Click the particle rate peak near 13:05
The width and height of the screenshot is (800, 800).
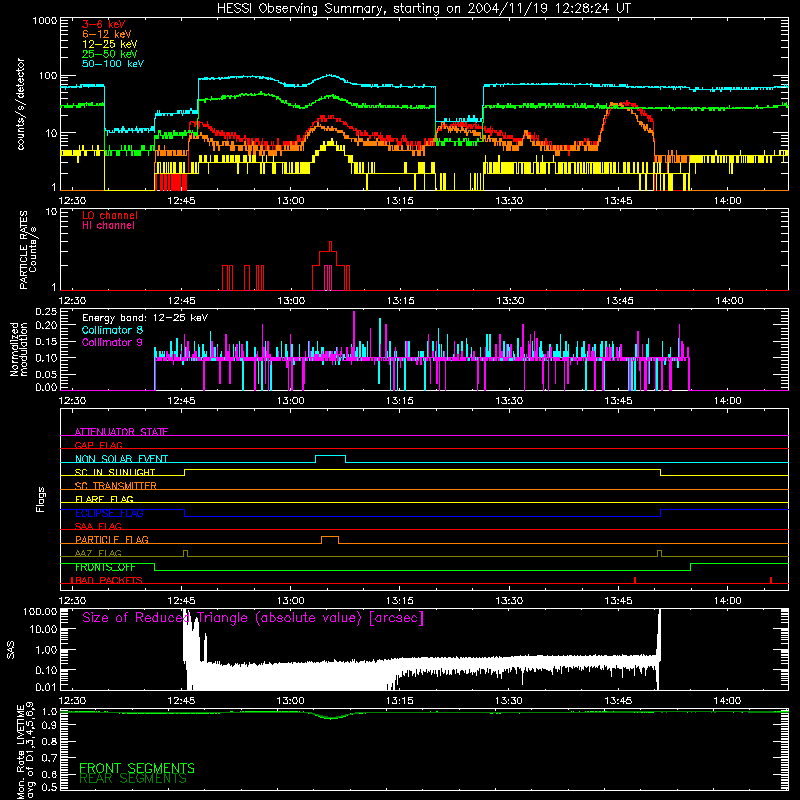[331, 245]
